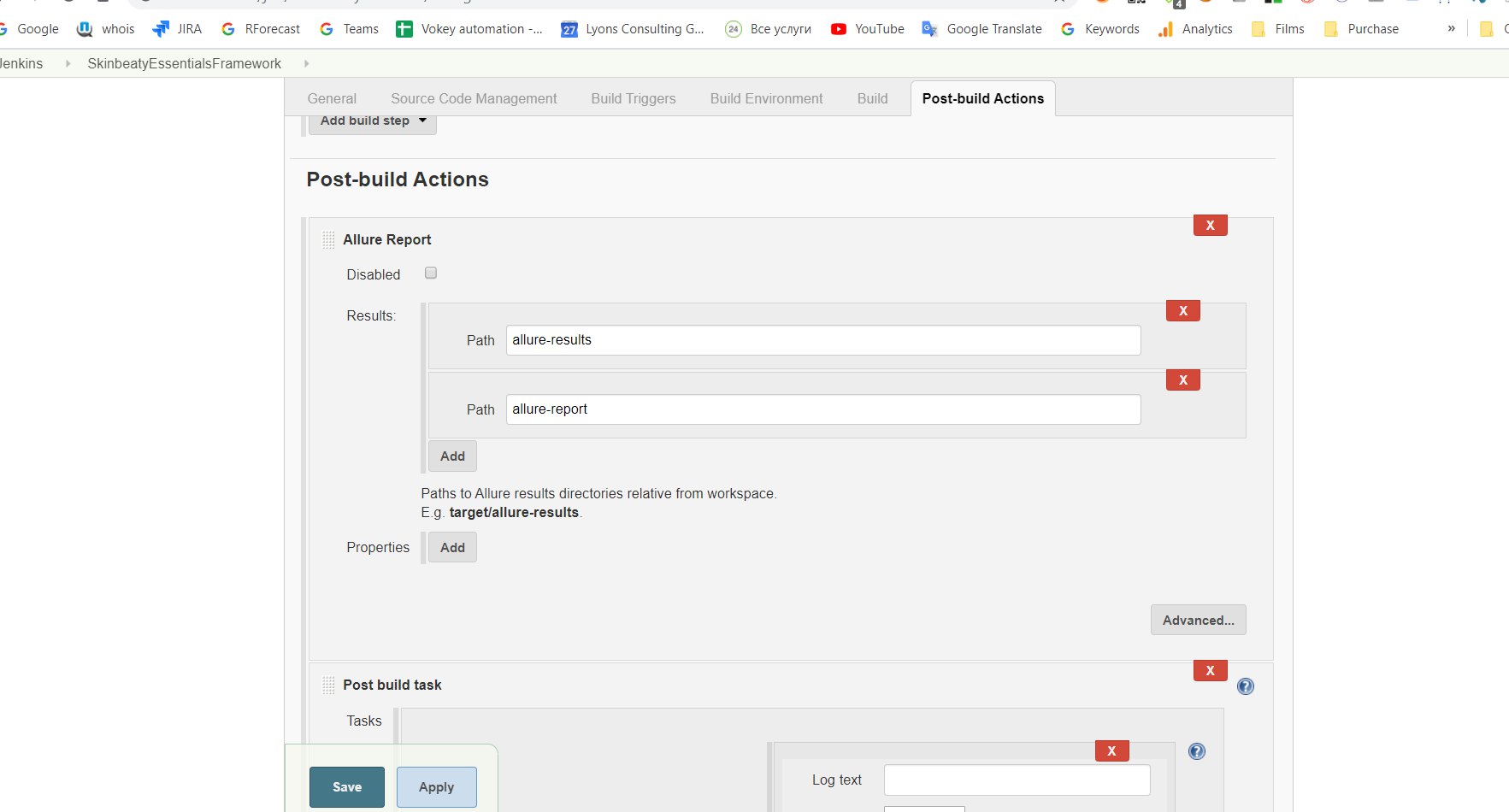The height and width of the screenshot is (812, 1509).
Task: Remove the Post build task action
Action: (1210, 671)
